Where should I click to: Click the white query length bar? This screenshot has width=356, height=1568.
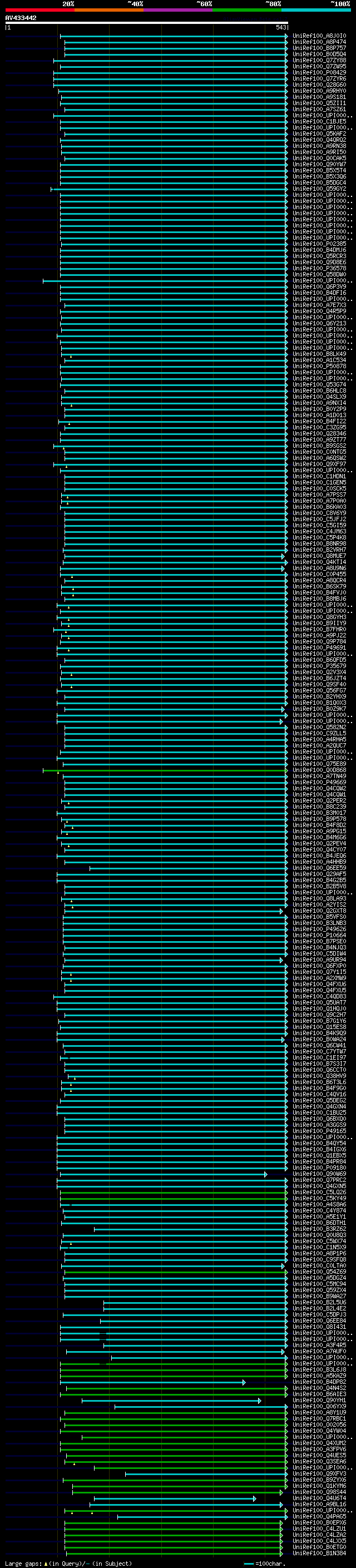147,22
